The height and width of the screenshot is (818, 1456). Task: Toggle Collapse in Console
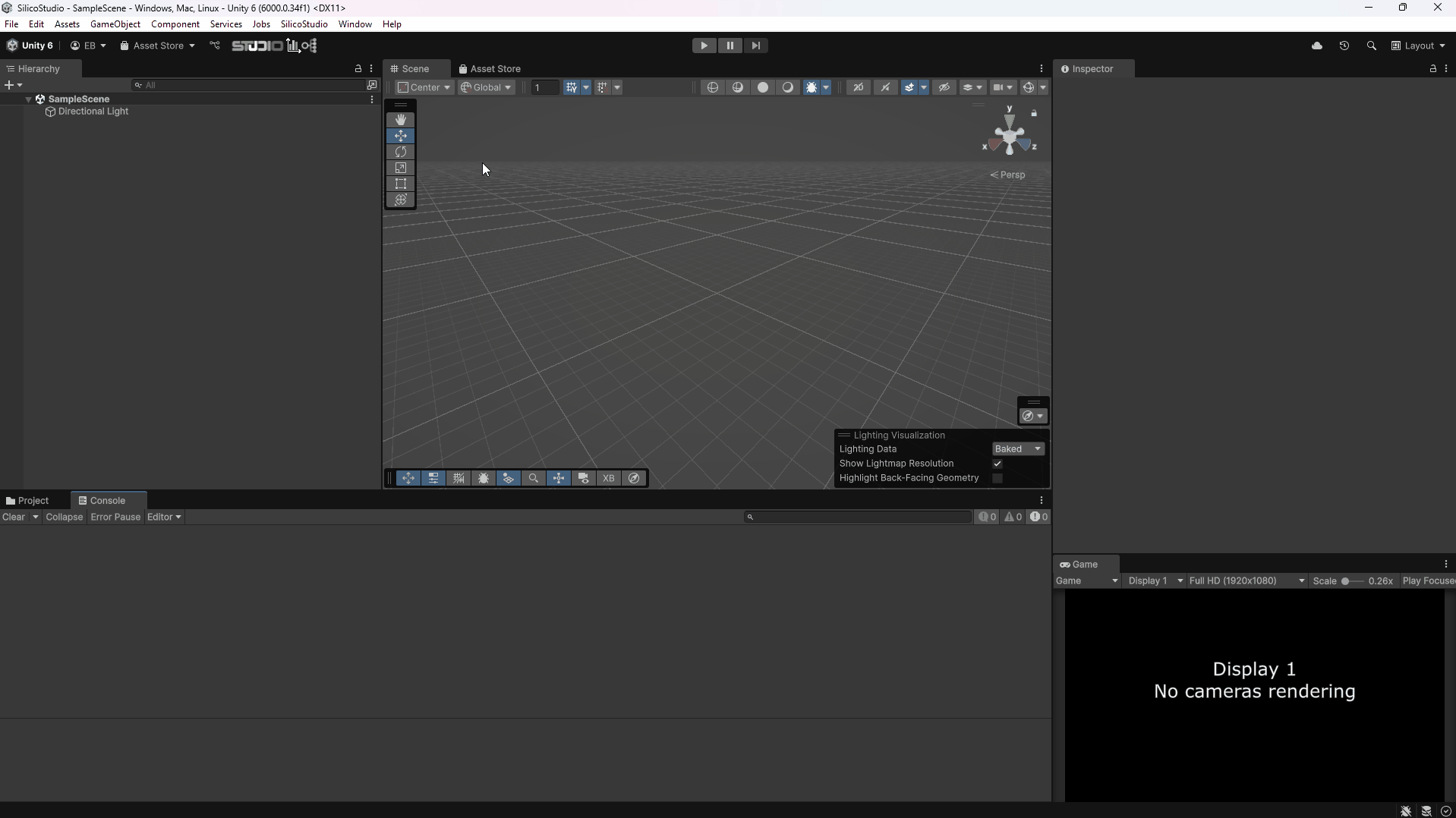(x=65, y=517)
